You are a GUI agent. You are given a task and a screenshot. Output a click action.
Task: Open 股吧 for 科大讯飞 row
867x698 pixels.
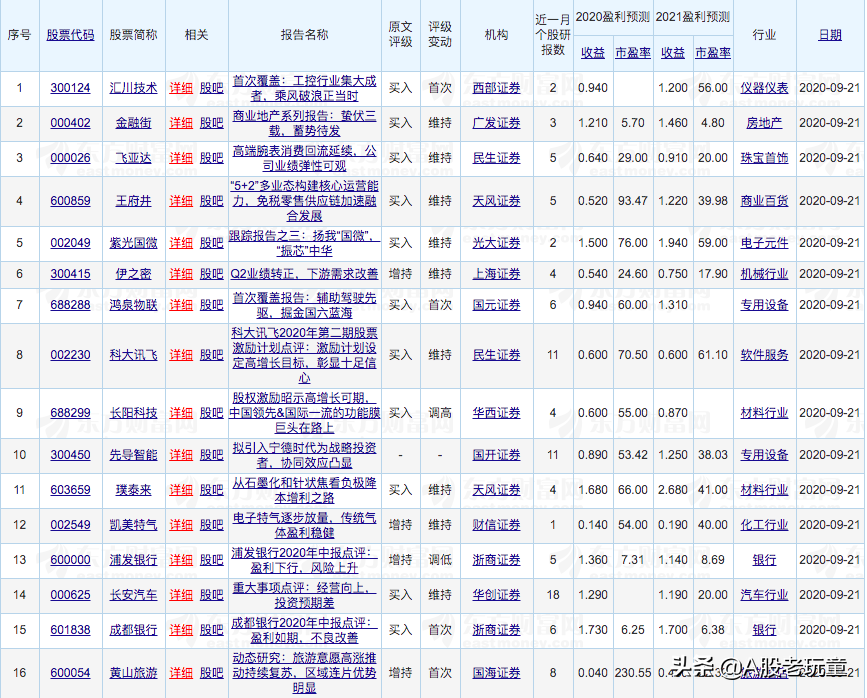pos(211,355)
